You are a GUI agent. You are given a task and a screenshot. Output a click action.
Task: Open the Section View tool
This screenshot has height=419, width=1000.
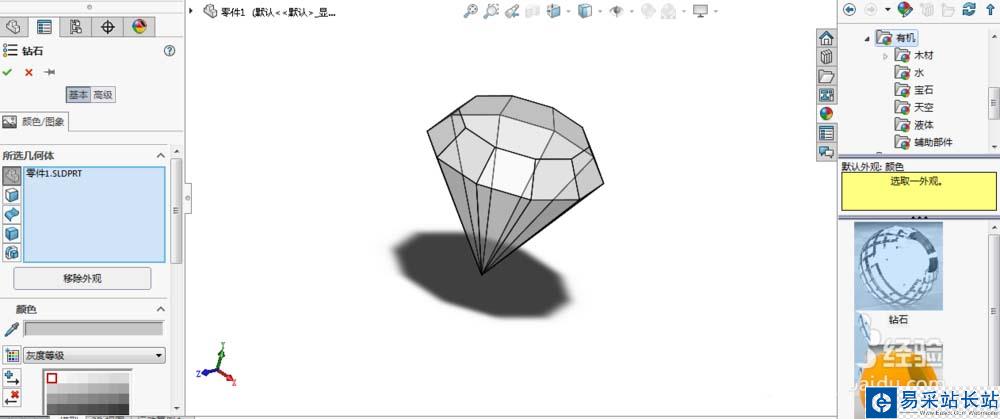tap(532, 11)
